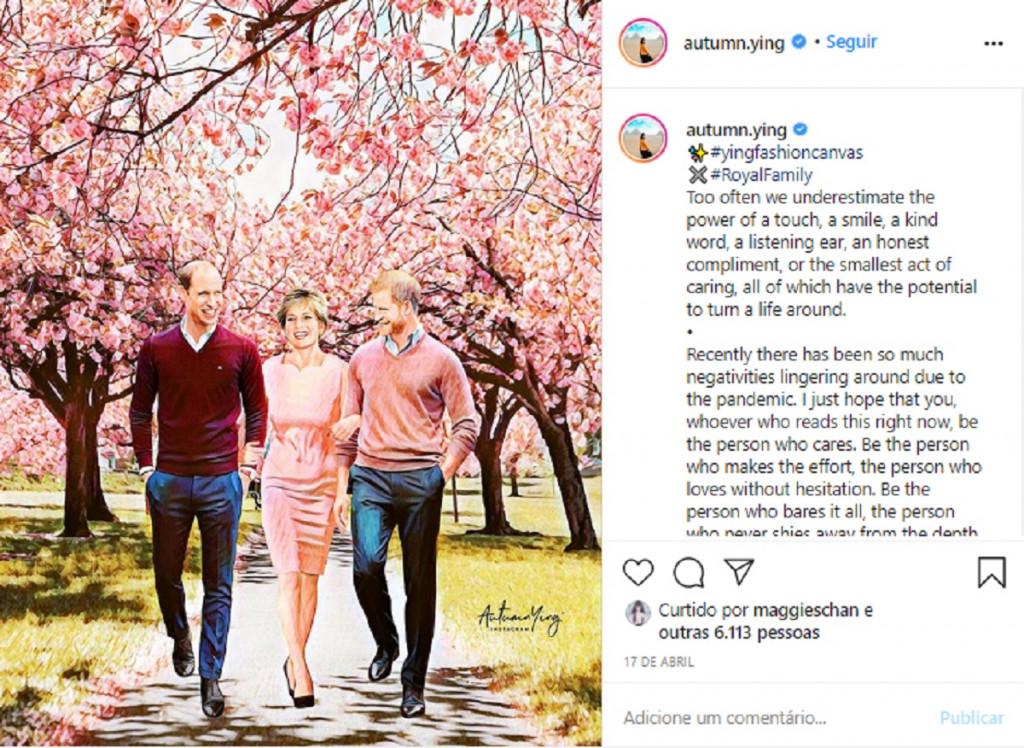1024x748 pixels.
Task: Follow the account via Seguir
Action: [x=852, y=42]
